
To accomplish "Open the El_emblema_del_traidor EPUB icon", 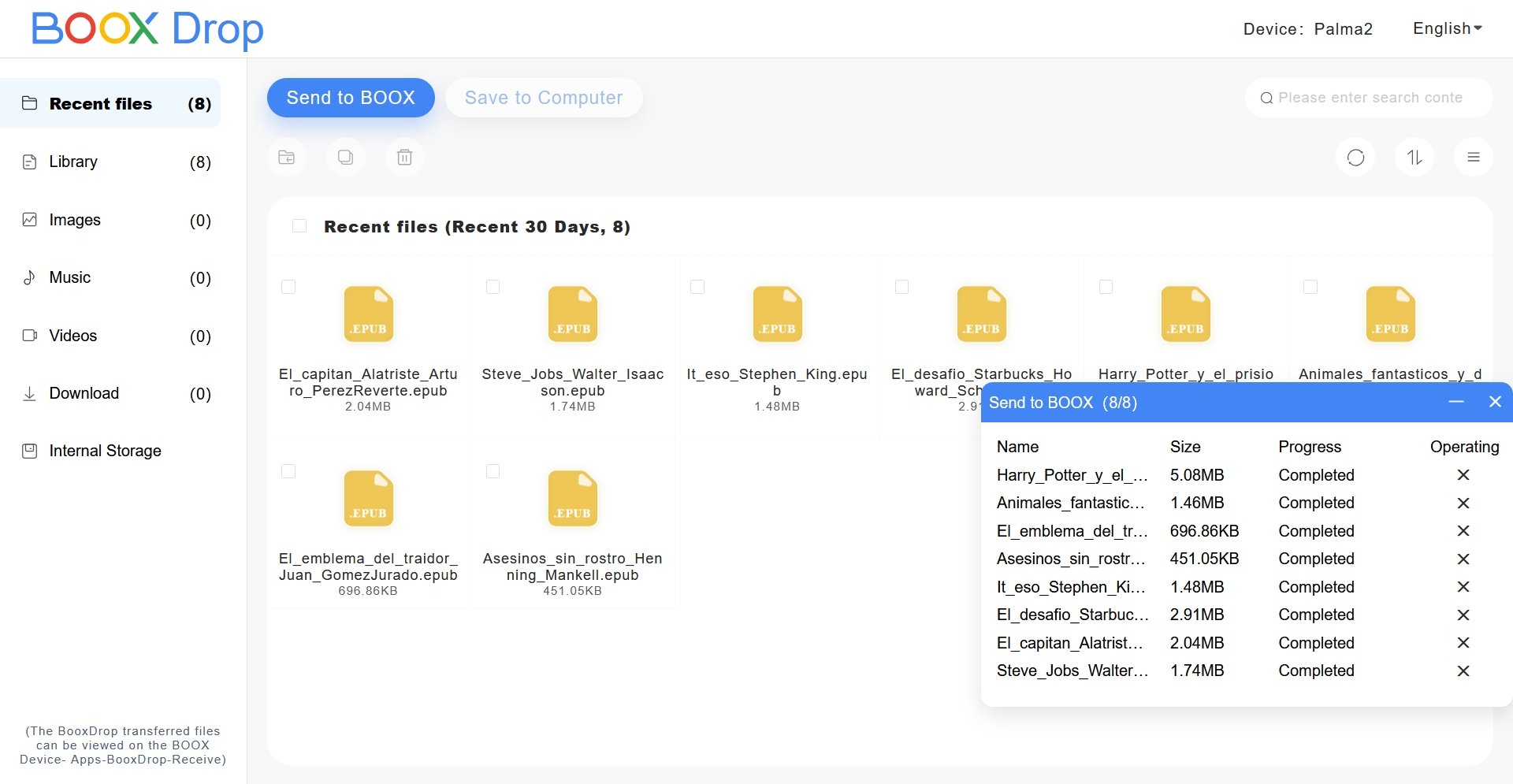I will 368,498.
